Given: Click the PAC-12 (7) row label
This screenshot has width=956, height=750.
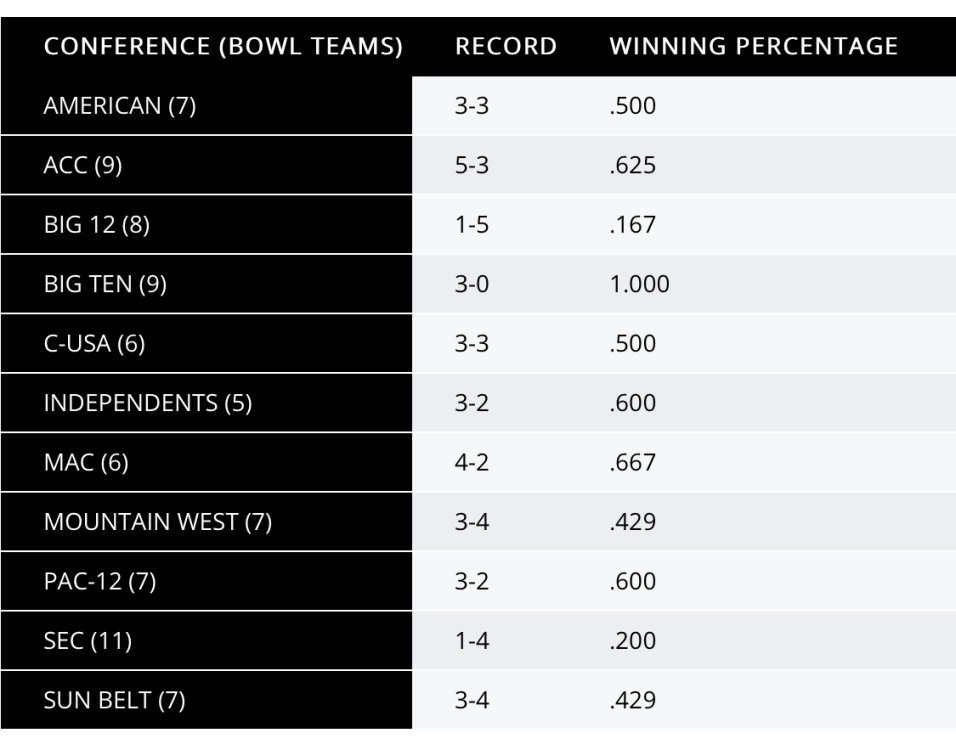Looking at the screenshot, I should pos(100,581).
